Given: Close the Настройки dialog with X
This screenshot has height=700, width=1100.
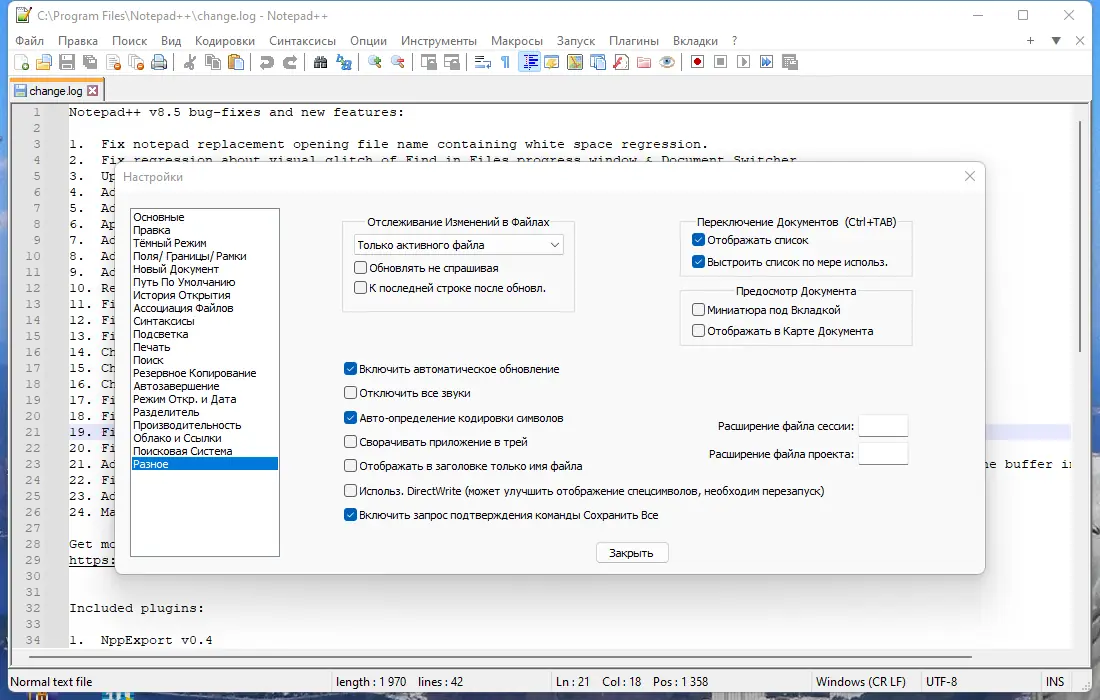Looking at the screenshot, I should click(x=970, y=176).
